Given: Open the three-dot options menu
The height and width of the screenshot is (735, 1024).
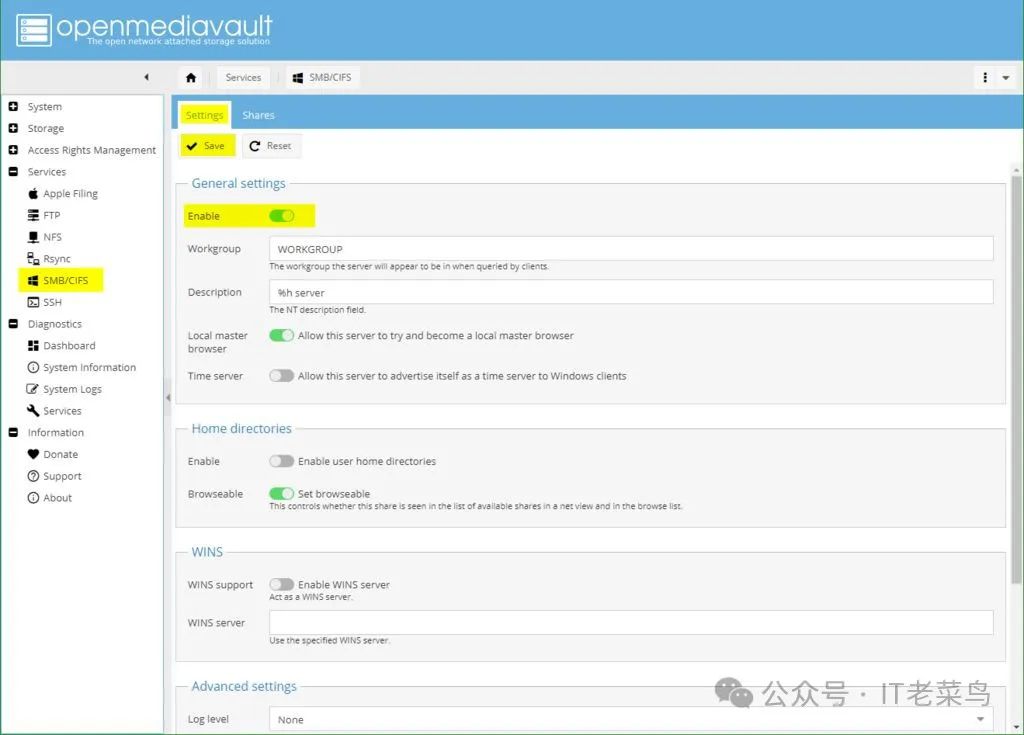Looking at the screenshot, I should click(x=985, y=78).
